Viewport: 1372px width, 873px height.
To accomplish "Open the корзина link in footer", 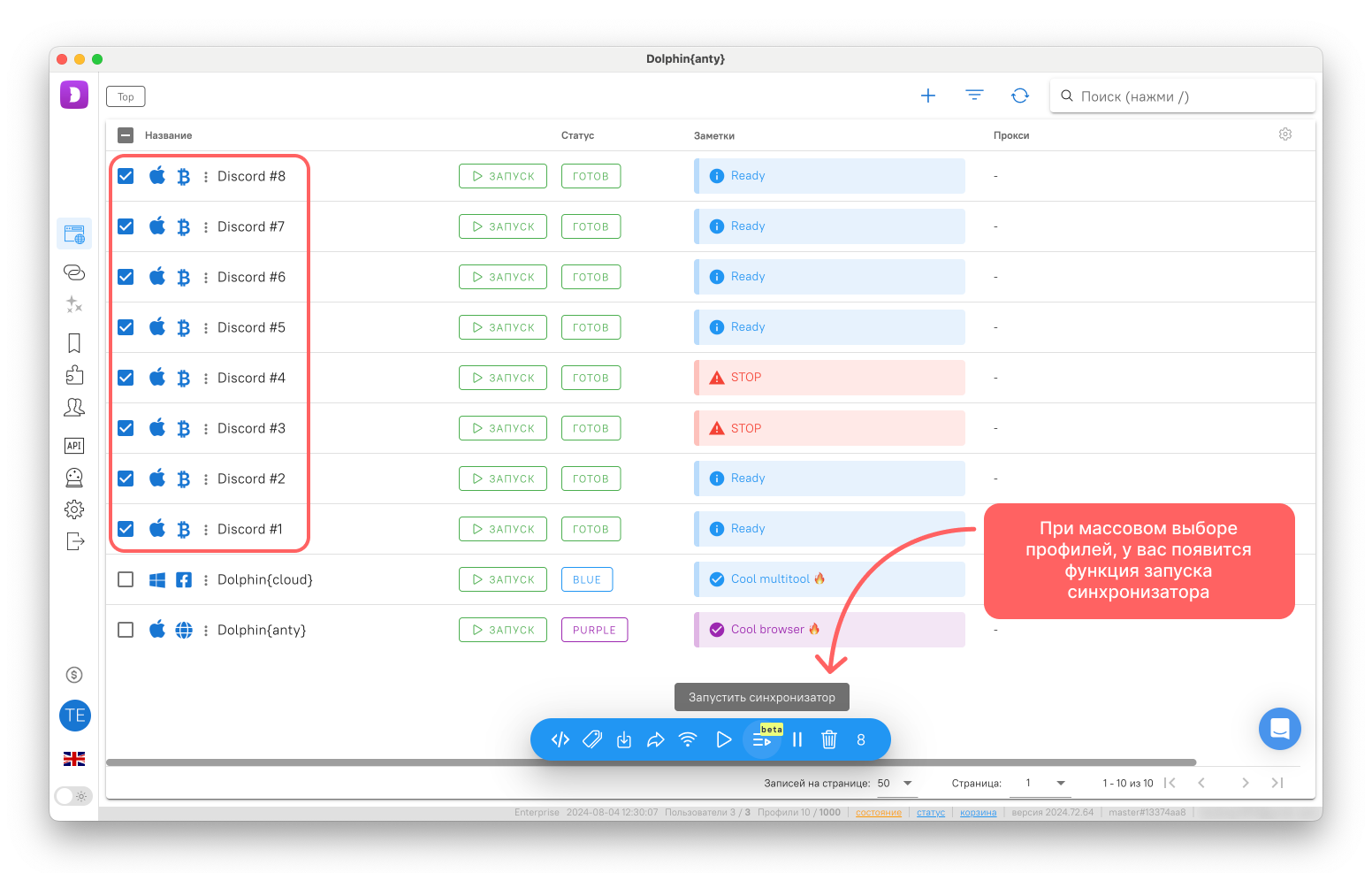I will point(979,812).
